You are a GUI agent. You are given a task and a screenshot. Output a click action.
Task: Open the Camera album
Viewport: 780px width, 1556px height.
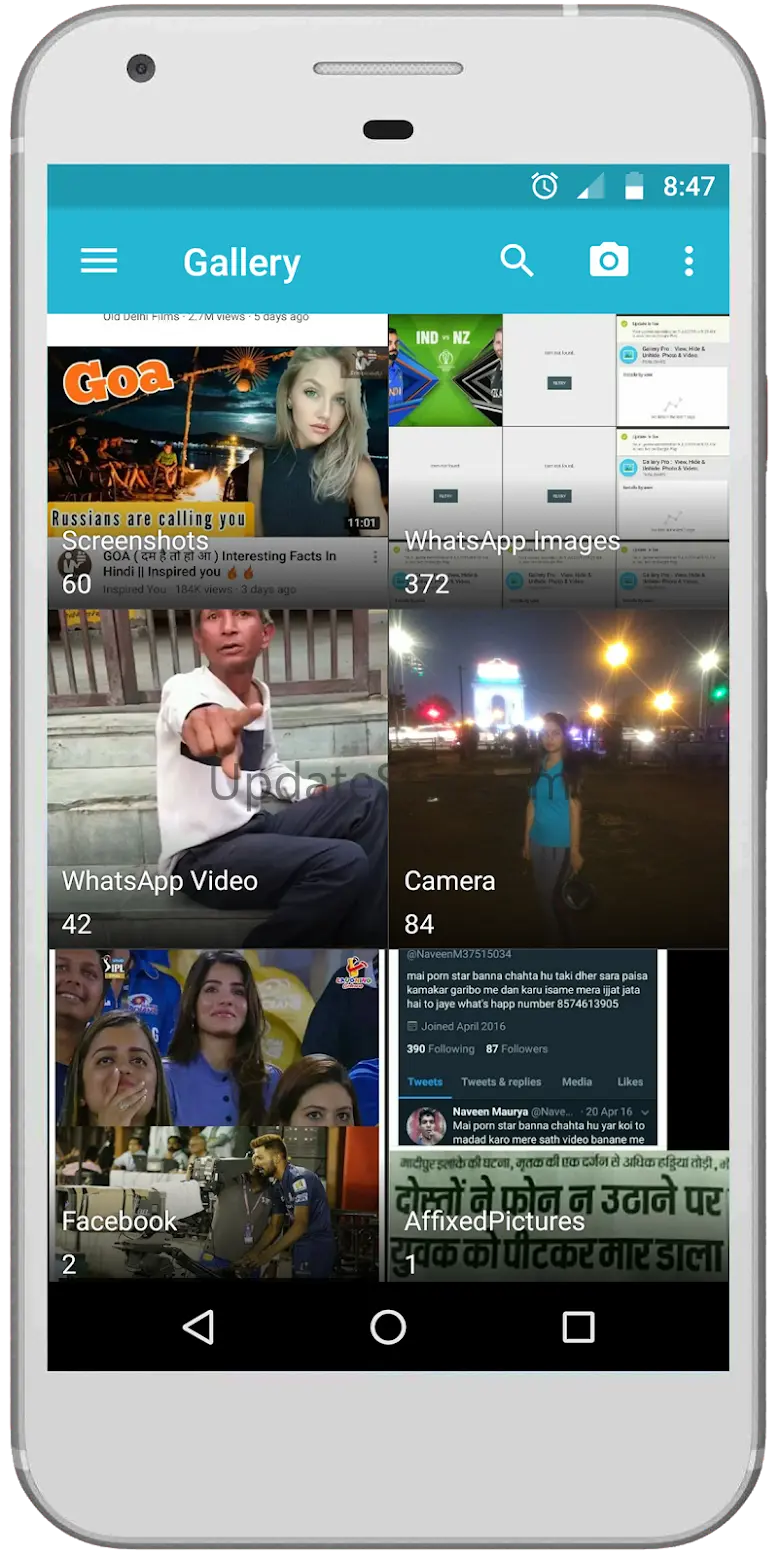coord(559,778)
